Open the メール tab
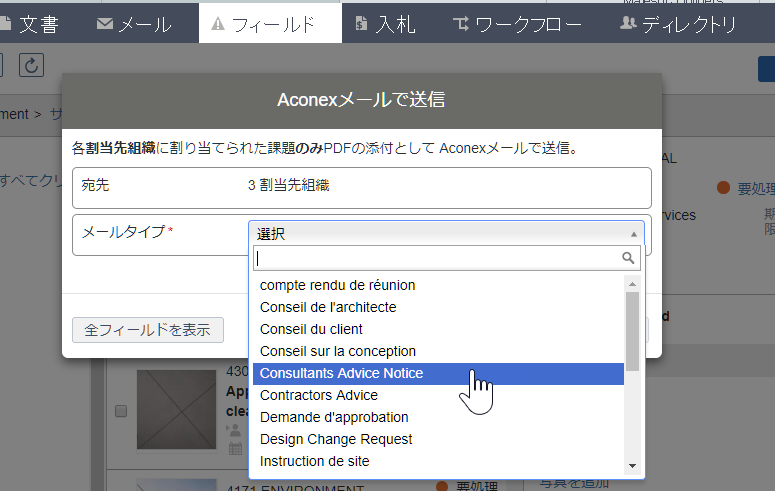Image resolution: width=775 pixels, height=491 pixels. 134,24
